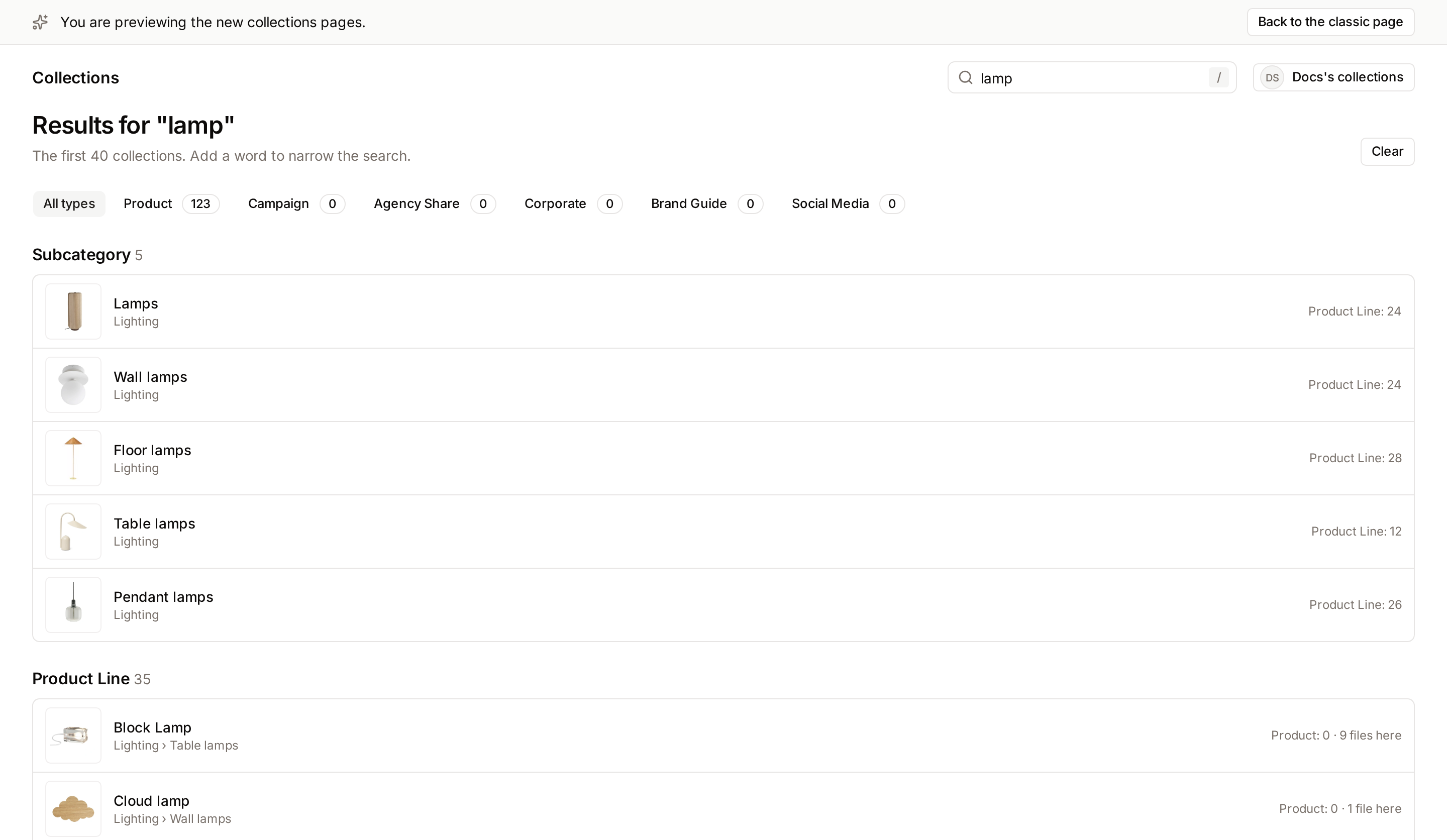Screen dimensions: 1447x840
Task: Filter by Campaign type
Action: [296, 204]
